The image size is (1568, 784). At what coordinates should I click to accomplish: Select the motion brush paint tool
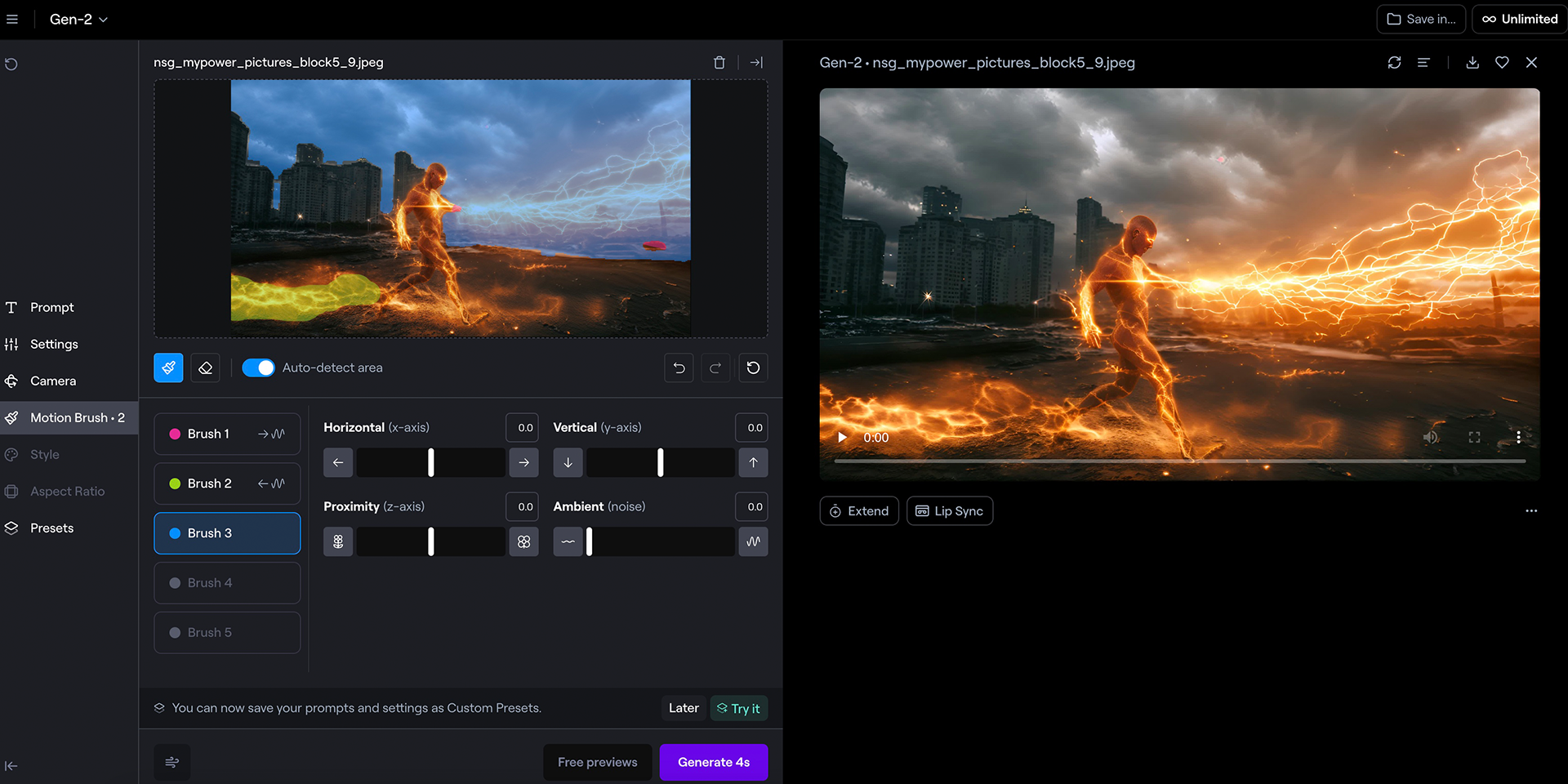[168, 367]
